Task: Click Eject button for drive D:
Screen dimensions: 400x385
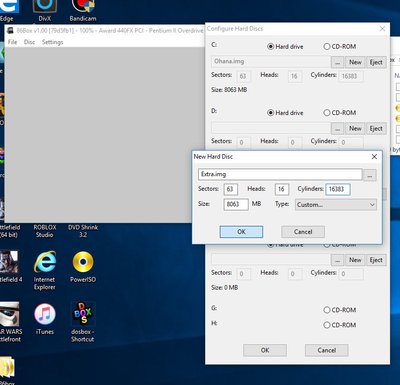Action: (376, 129)
